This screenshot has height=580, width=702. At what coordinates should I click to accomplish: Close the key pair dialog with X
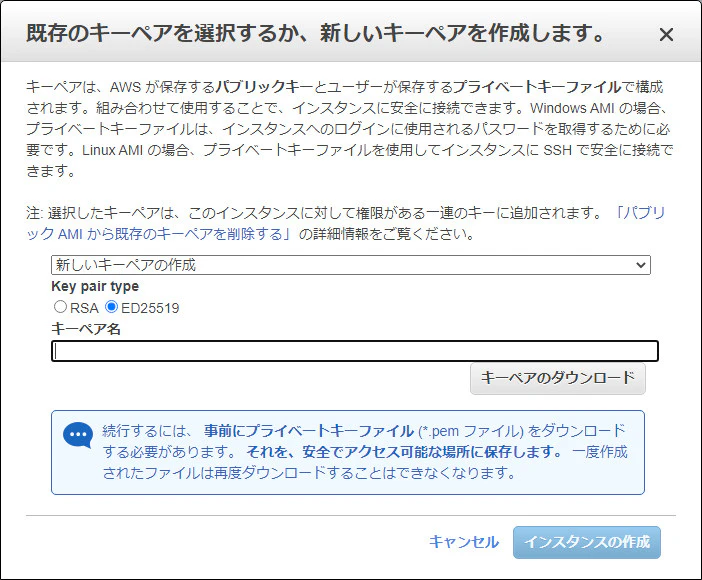click(666, 34)
